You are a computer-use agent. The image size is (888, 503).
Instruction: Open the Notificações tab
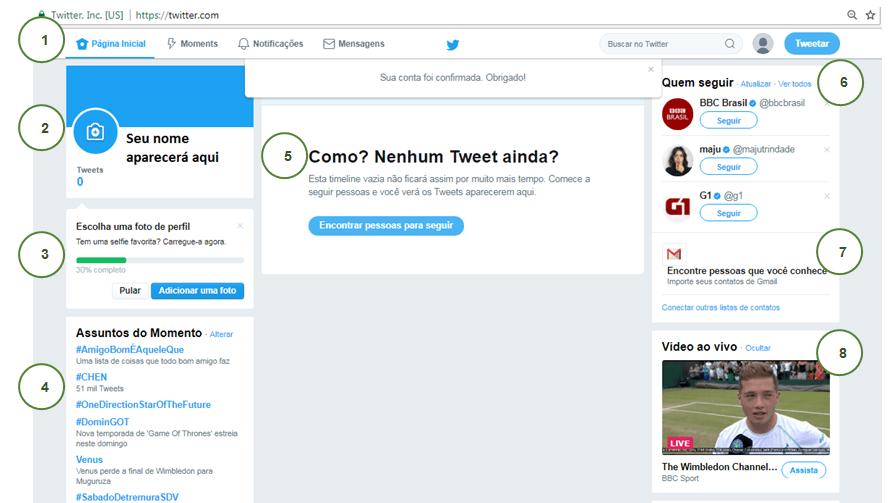[270, 44]
